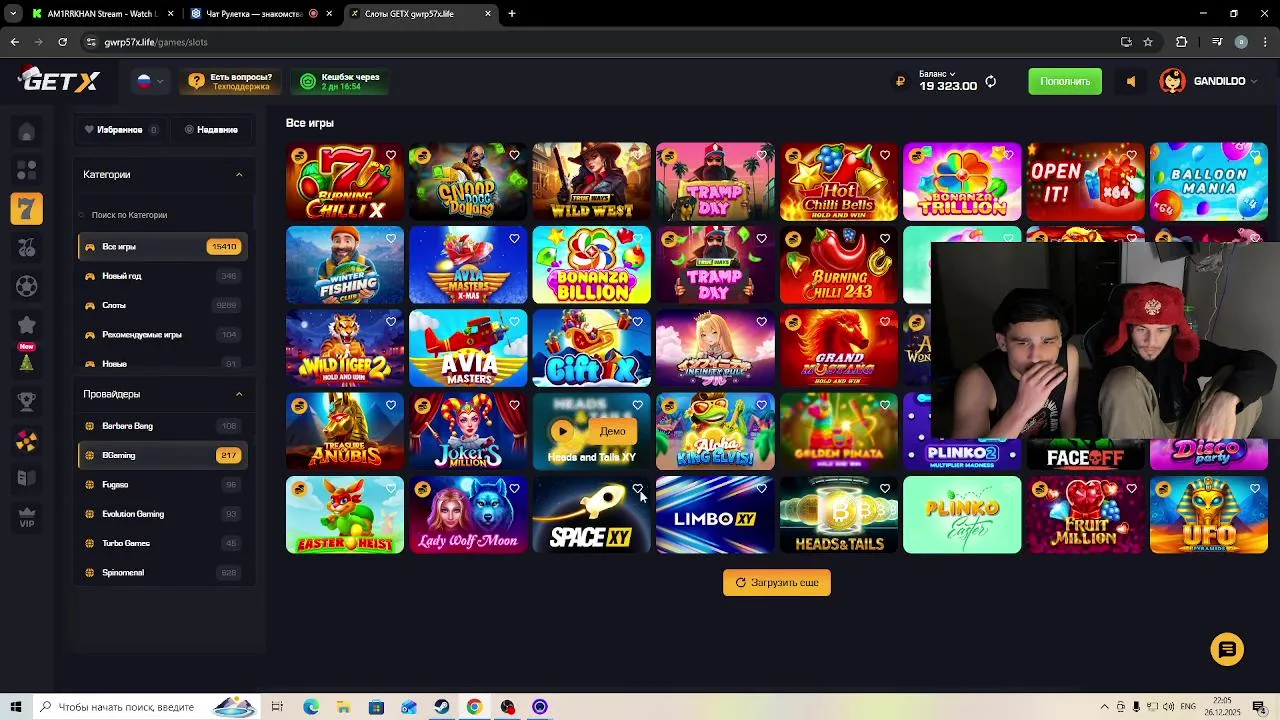Select the slots '7' sidebar icon

point(27,208)
